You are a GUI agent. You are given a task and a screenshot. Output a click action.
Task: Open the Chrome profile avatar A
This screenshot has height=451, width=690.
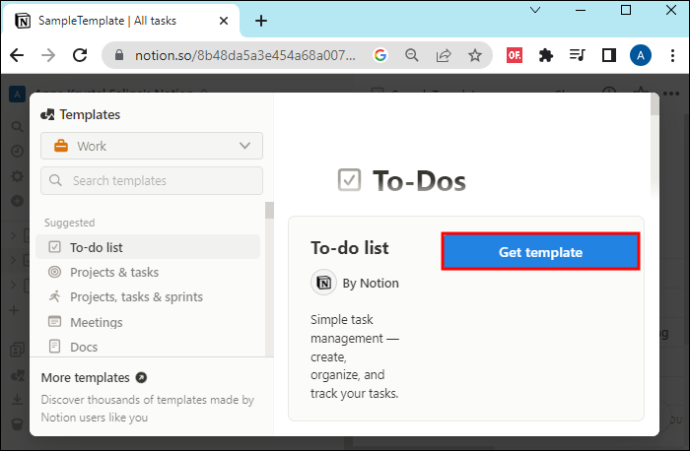(x=641, y=55)
